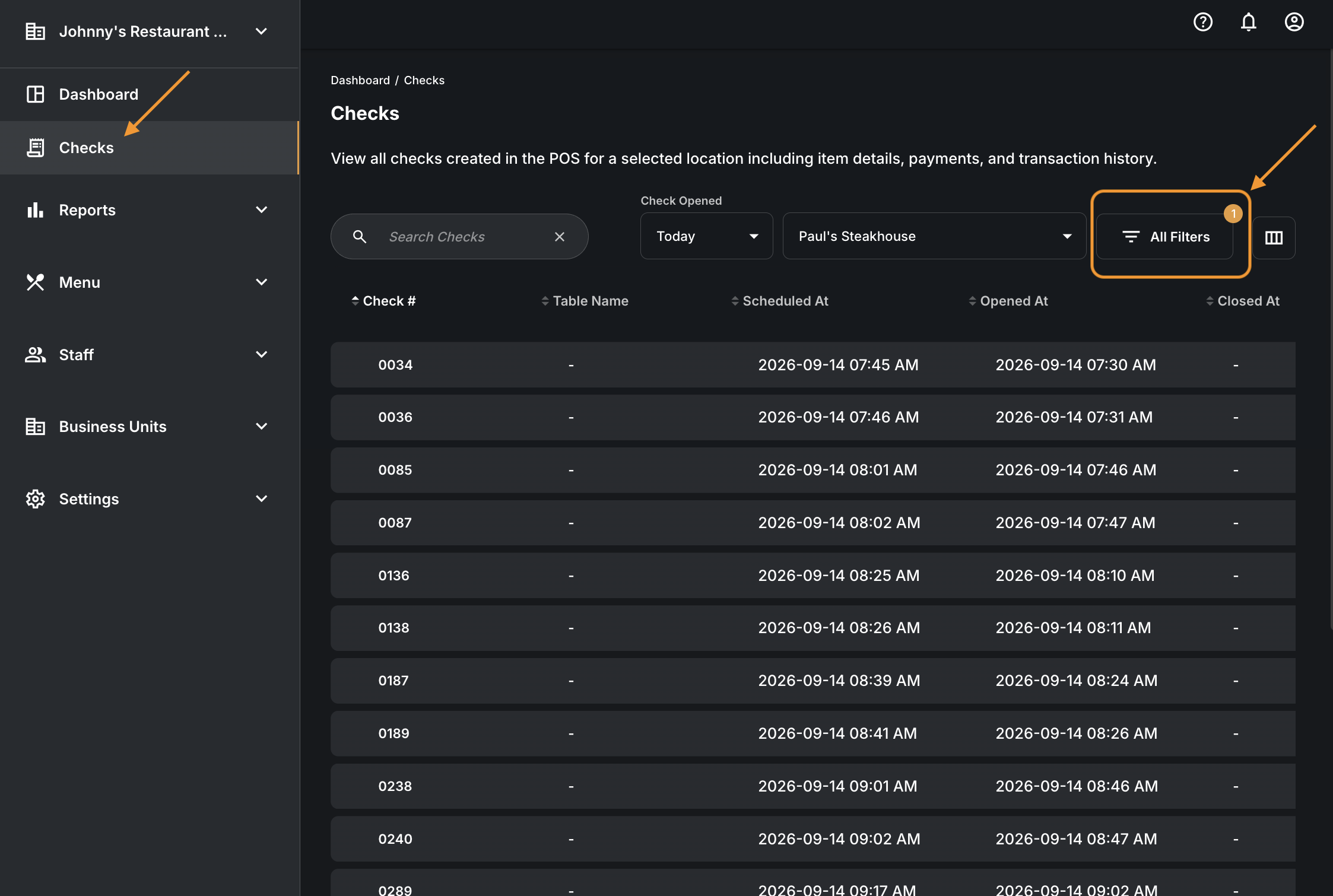The width and height of the screenshot is (1333, 896).
Task: Click into the Search Checks field
Action: [459, 237]
